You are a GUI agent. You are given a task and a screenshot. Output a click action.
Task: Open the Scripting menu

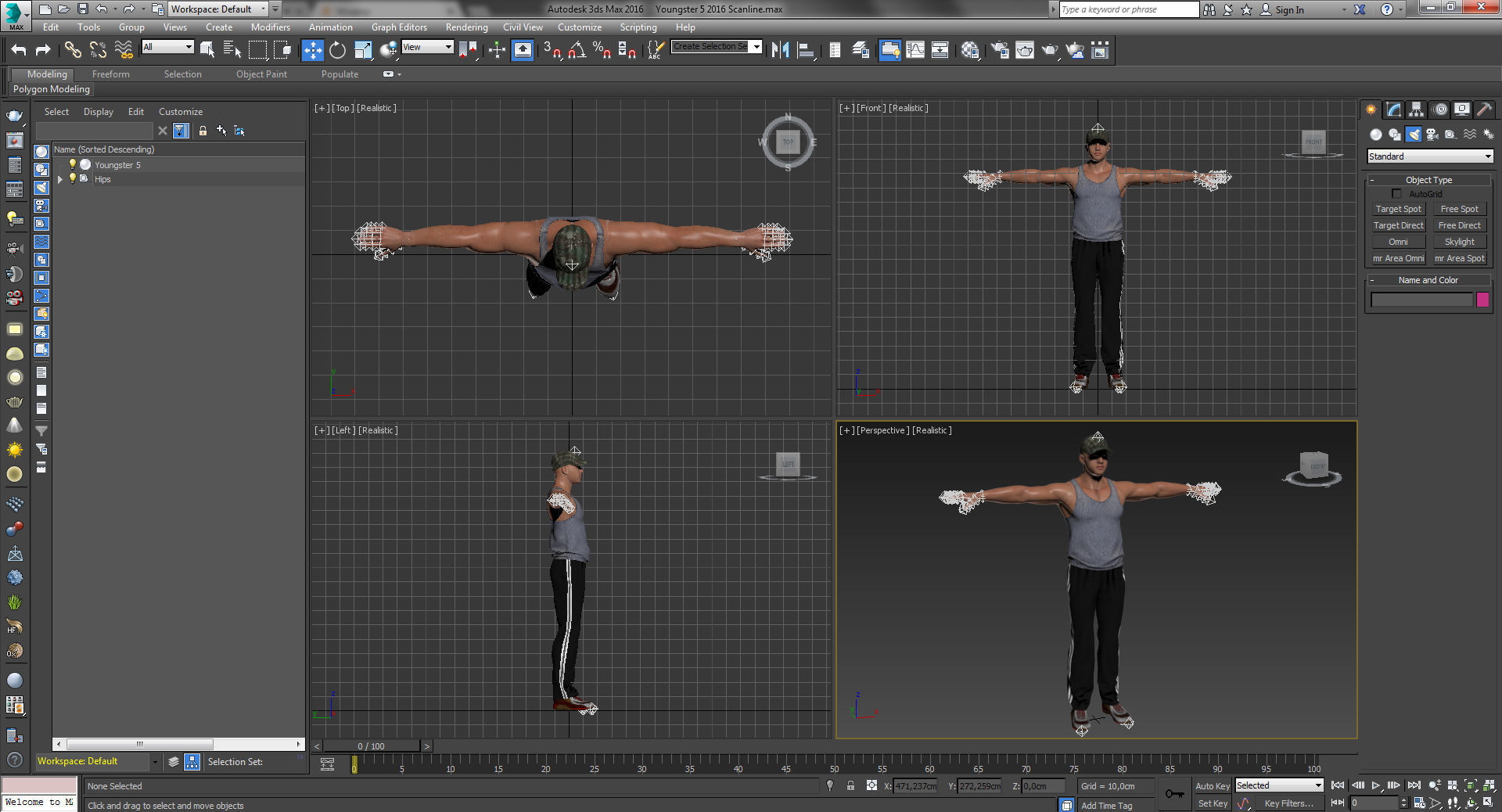638,27
